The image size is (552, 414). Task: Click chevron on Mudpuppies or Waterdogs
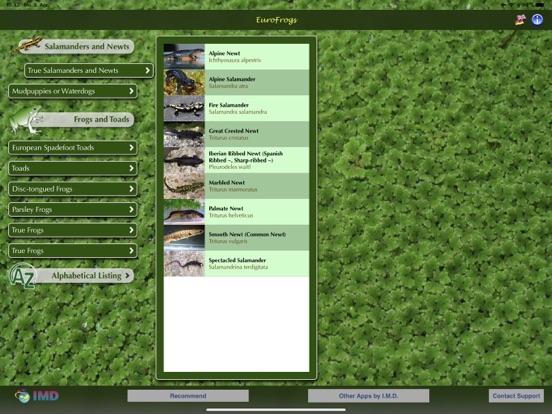(x=131, y=91)
